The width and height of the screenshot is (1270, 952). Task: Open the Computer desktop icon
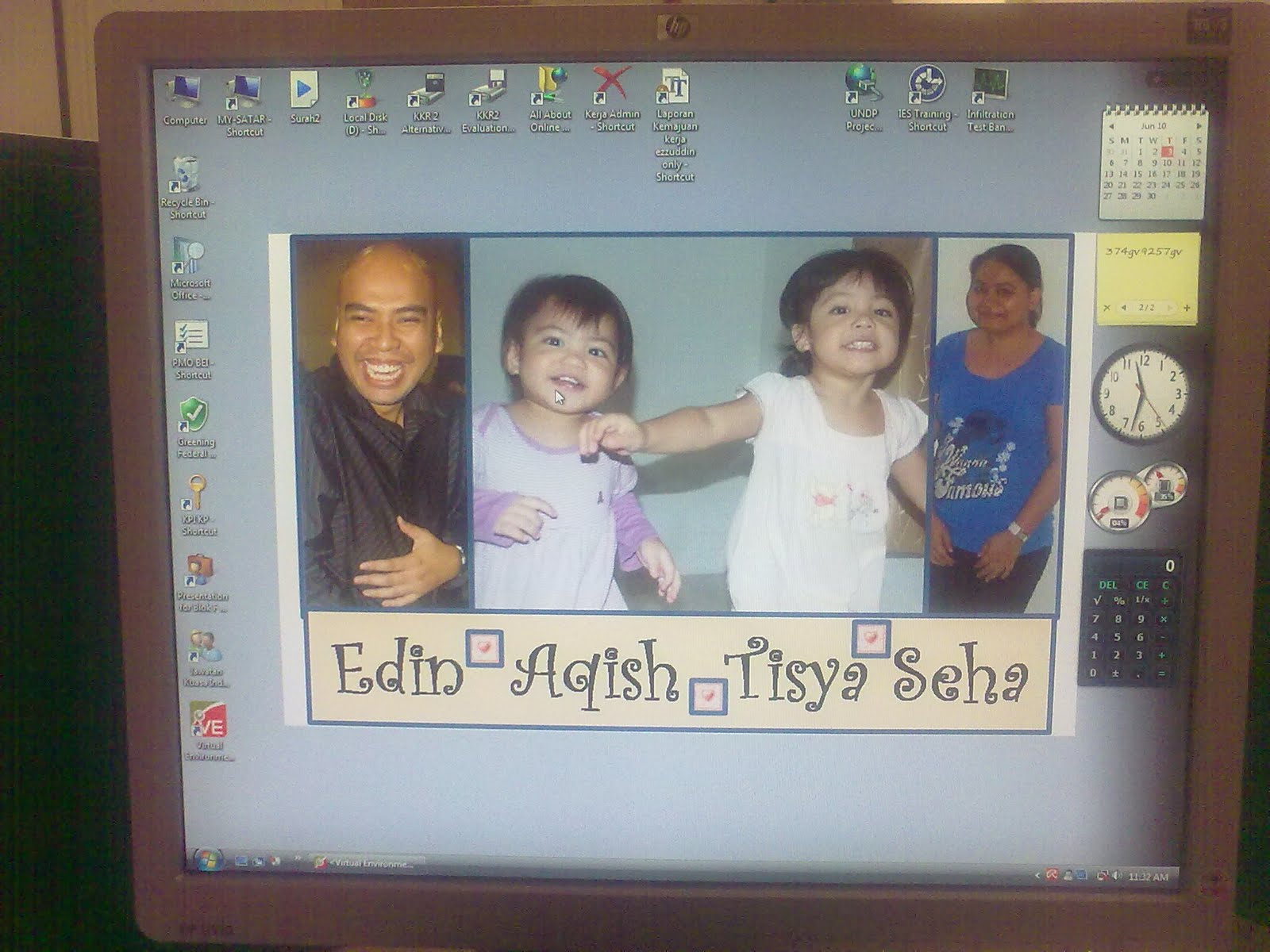click(x=184, y=100)
